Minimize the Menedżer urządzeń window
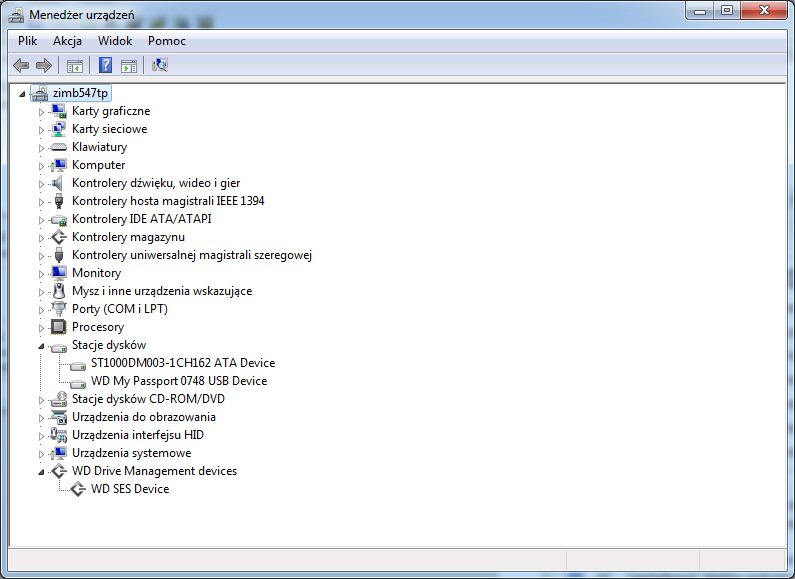Image resolution: width=795 pixels, height=579 pixels. click(x=700, y=10)
